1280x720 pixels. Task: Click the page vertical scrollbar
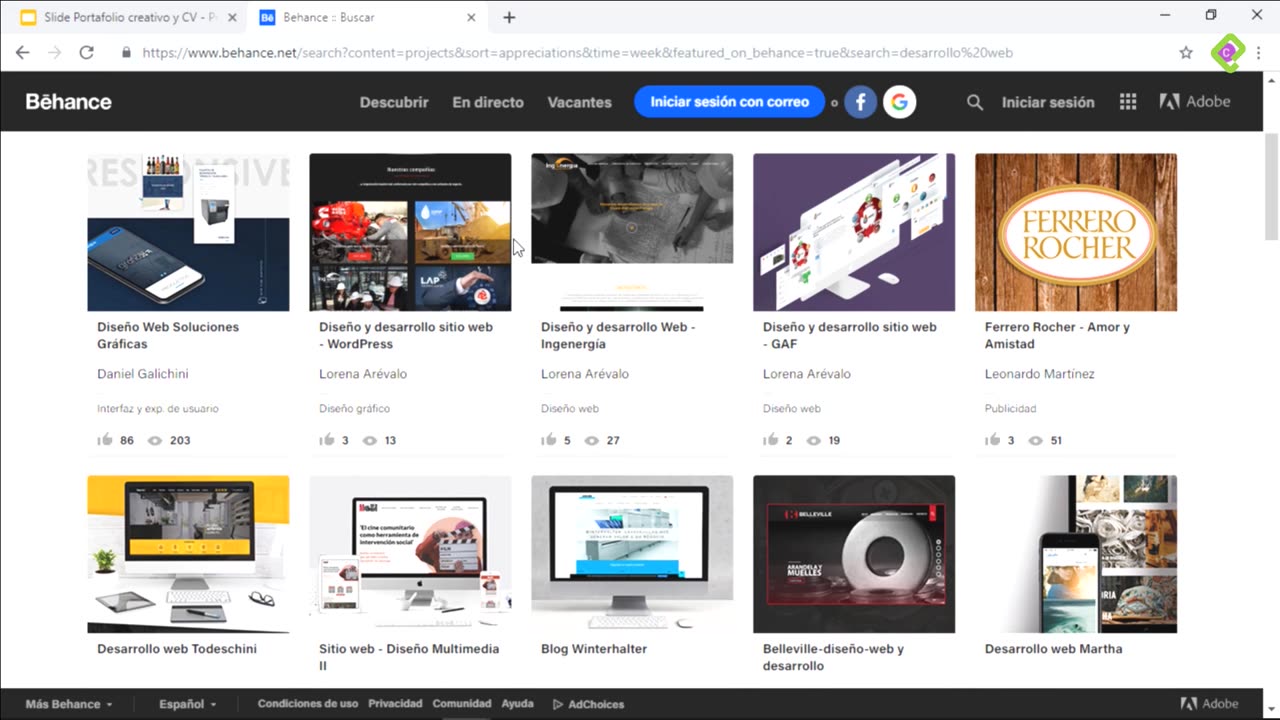point(1272,186)
